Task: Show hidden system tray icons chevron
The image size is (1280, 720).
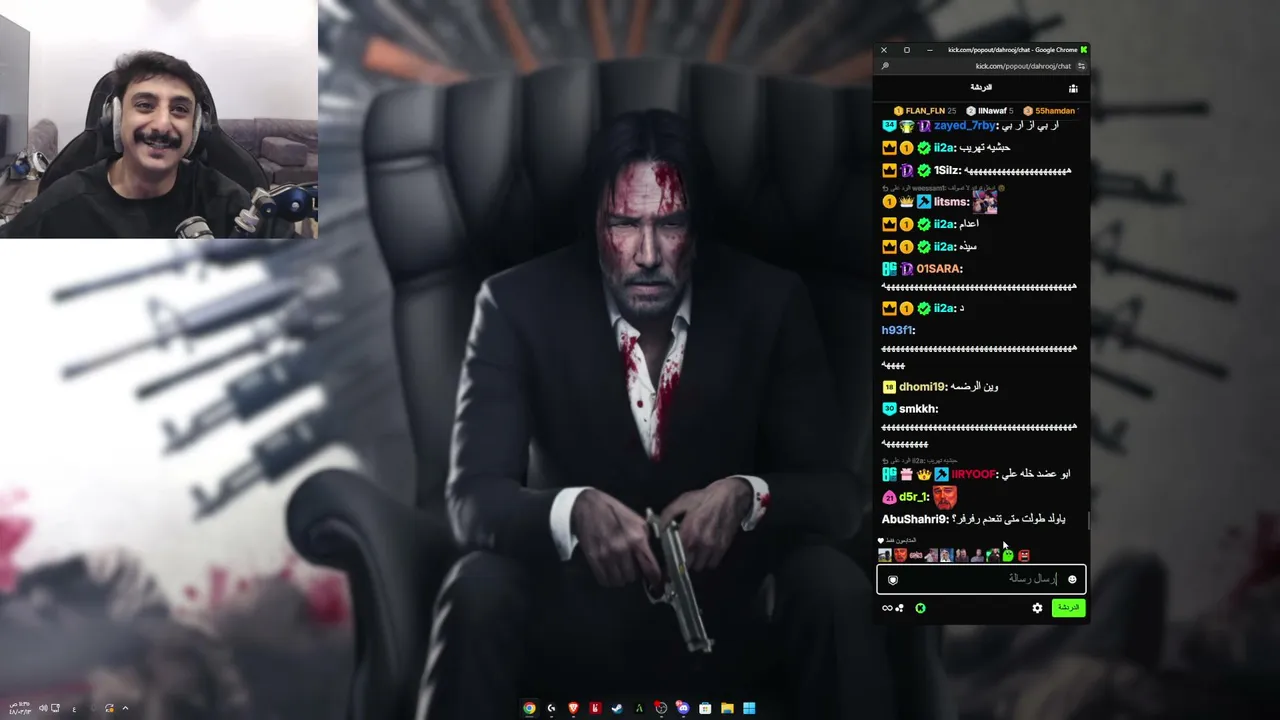Action: tap(125, 708)
